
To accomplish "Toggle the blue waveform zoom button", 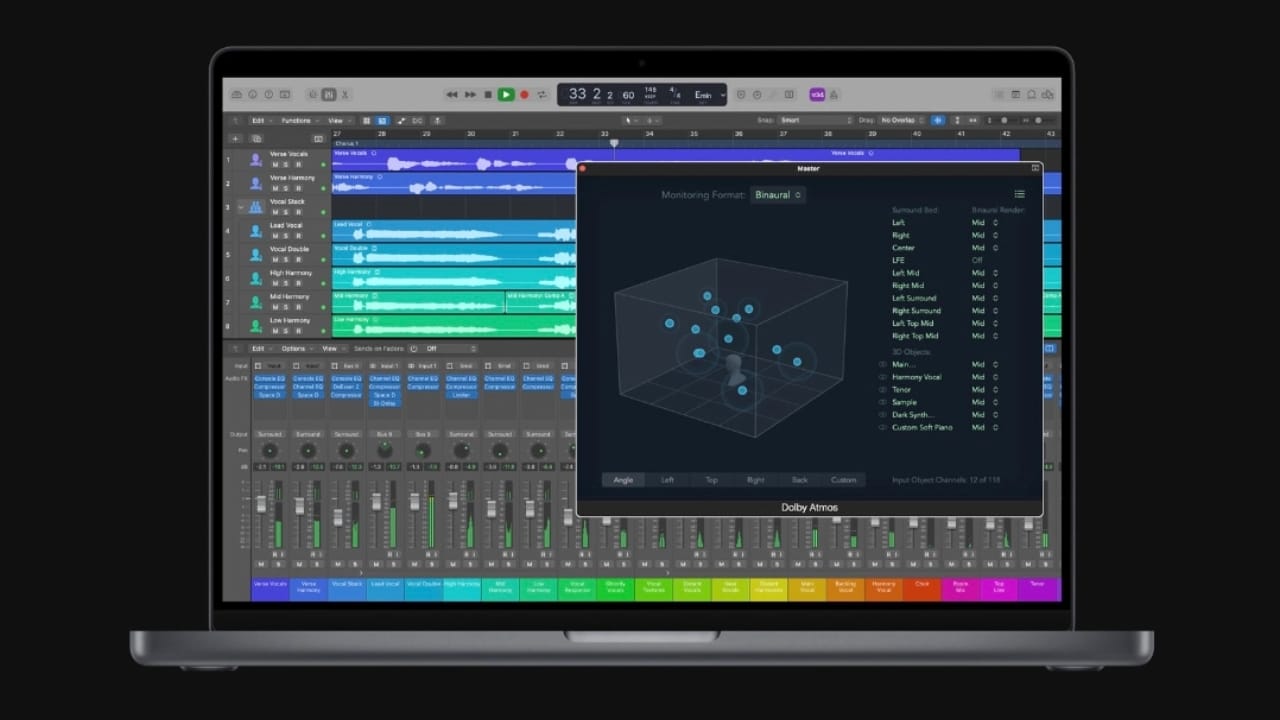I will tap(937, 120).
